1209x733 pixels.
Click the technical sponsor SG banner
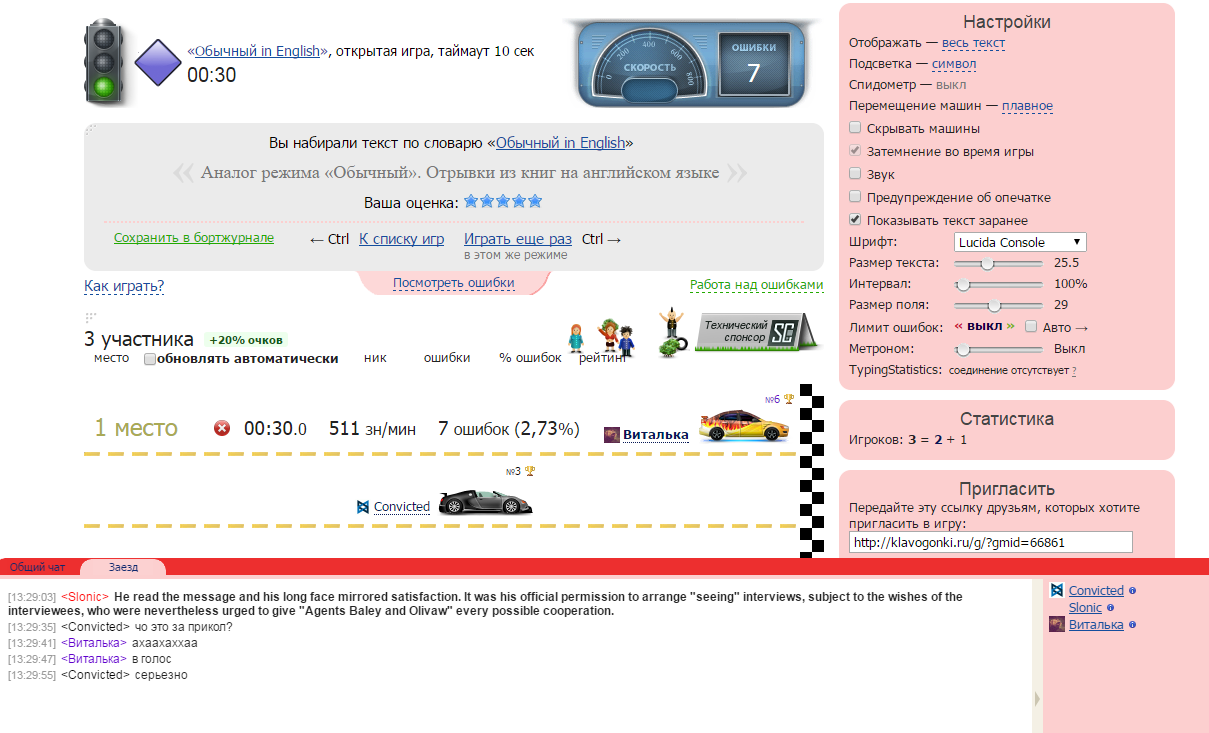coord(756,331)
